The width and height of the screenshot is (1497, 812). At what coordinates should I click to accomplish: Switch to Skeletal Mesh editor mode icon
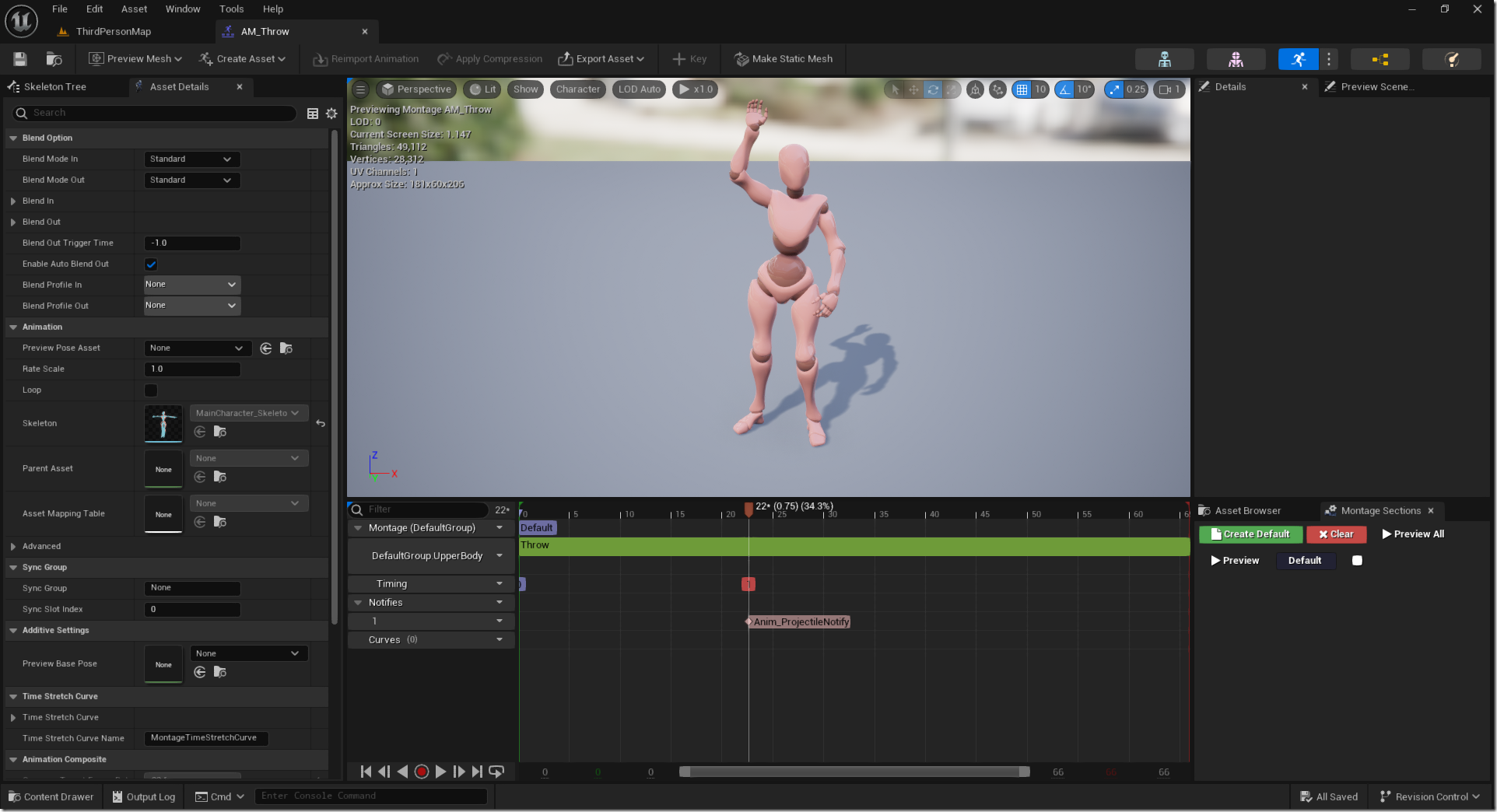point(1236,59)
